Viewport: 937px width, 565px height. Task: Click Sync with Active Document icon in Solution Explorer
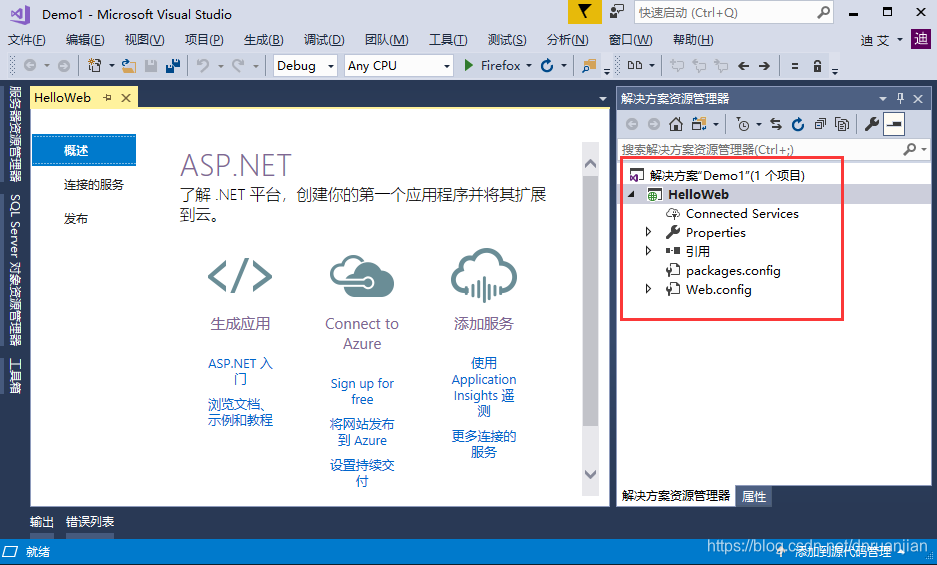776,124
